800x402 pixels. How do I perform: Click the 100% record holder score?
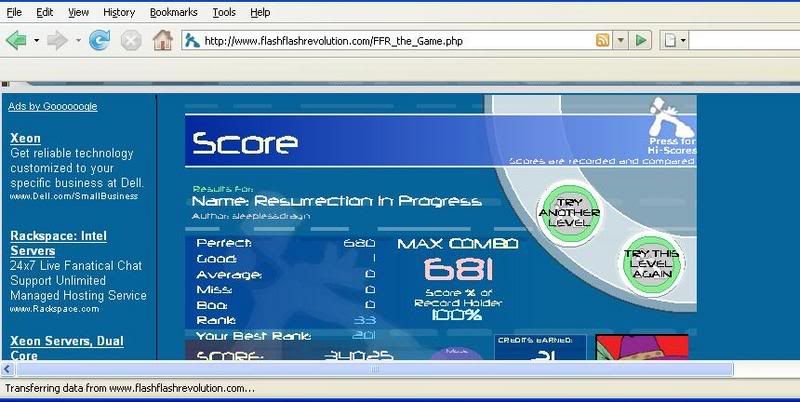tap(457, 315)
